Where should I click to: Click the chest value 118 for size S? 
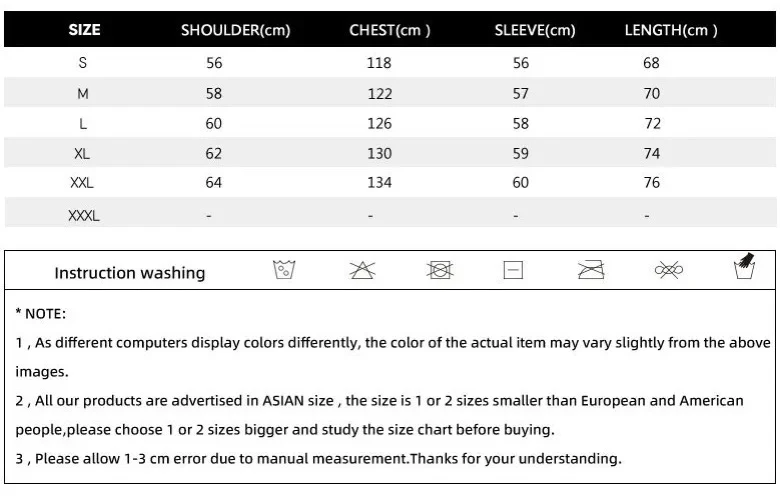(379, 63)
